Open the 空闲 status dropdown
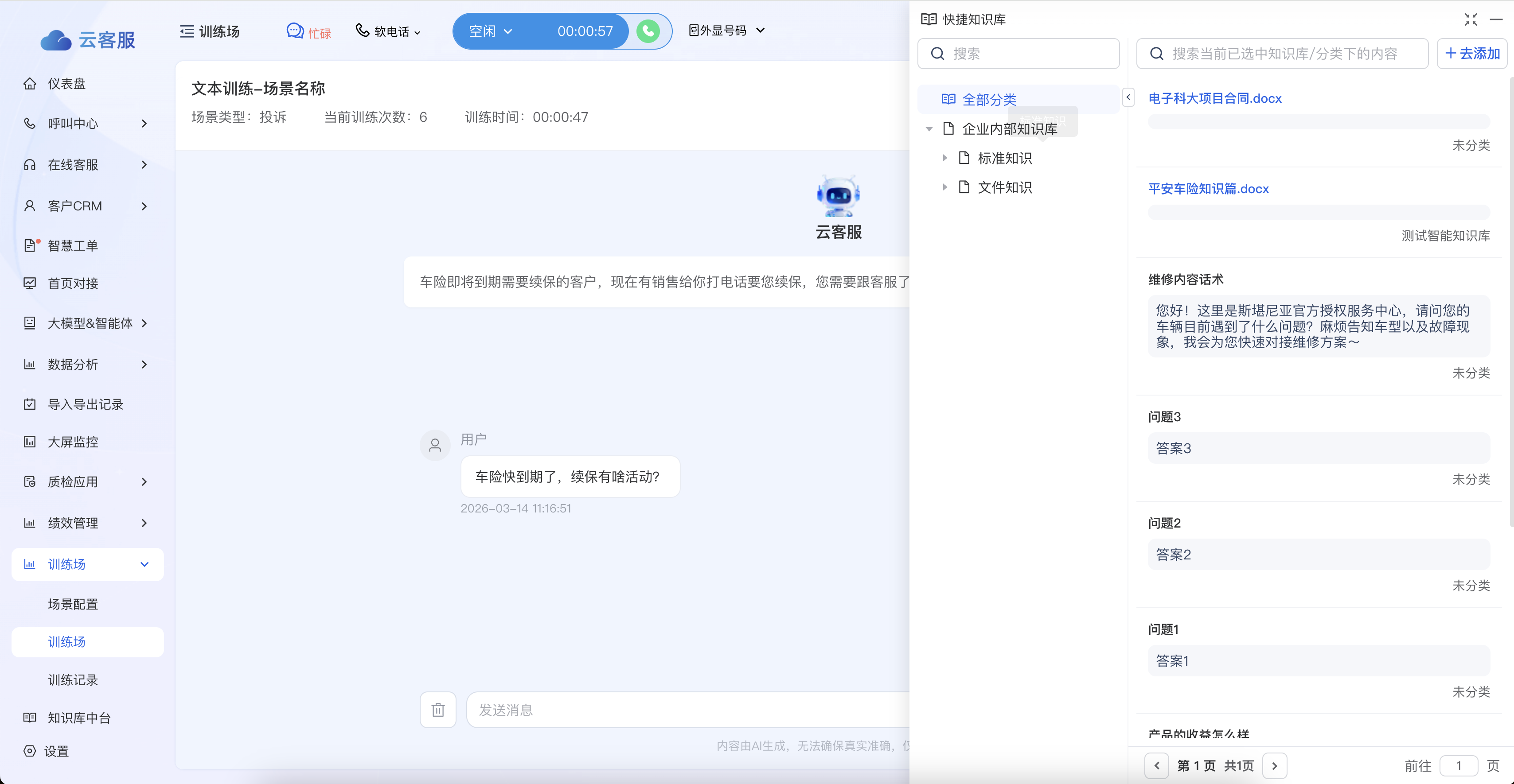1514x784 pixels. (490, 31)
